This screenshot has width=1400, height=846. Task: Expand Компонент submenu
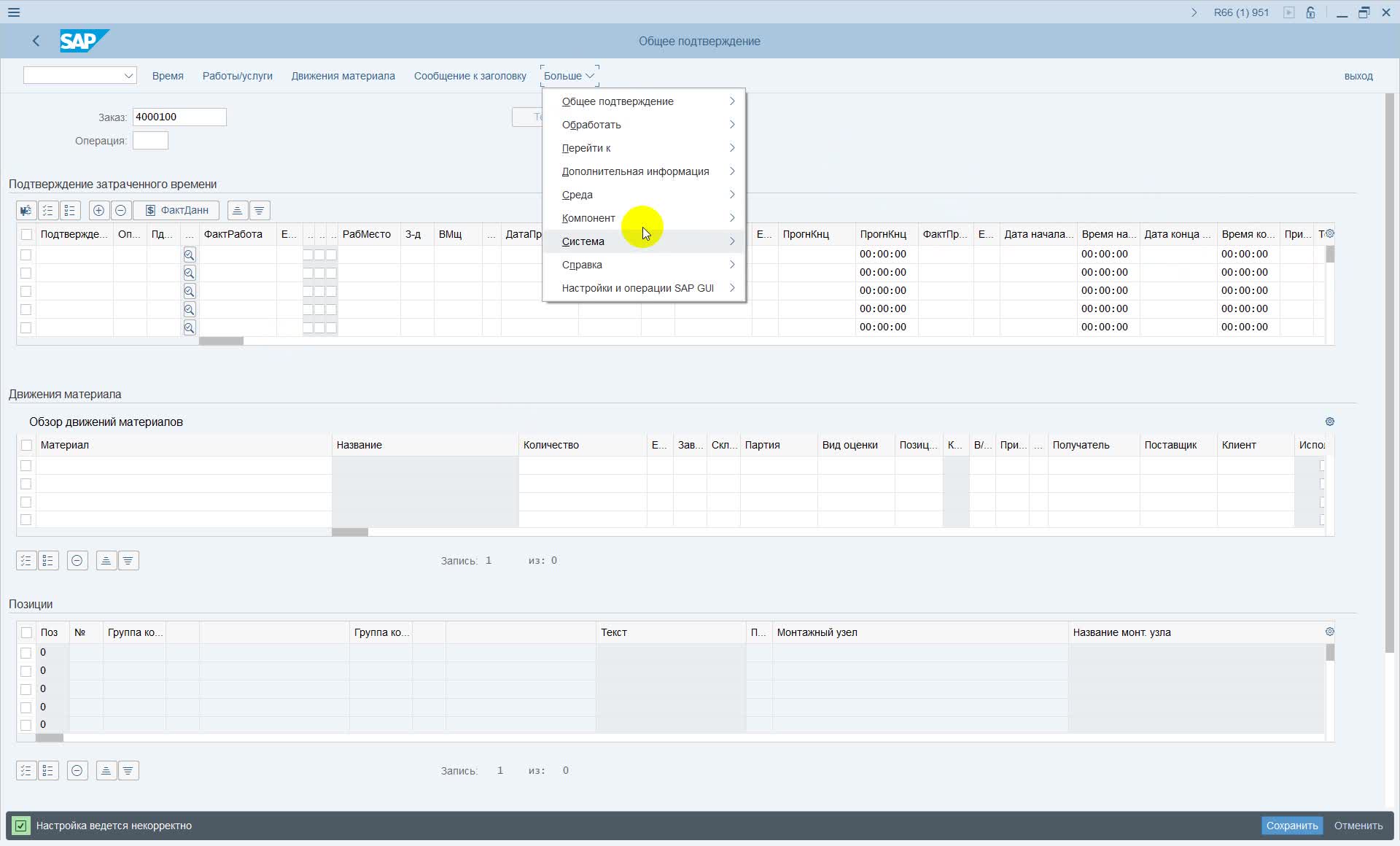tap(645, 218)
